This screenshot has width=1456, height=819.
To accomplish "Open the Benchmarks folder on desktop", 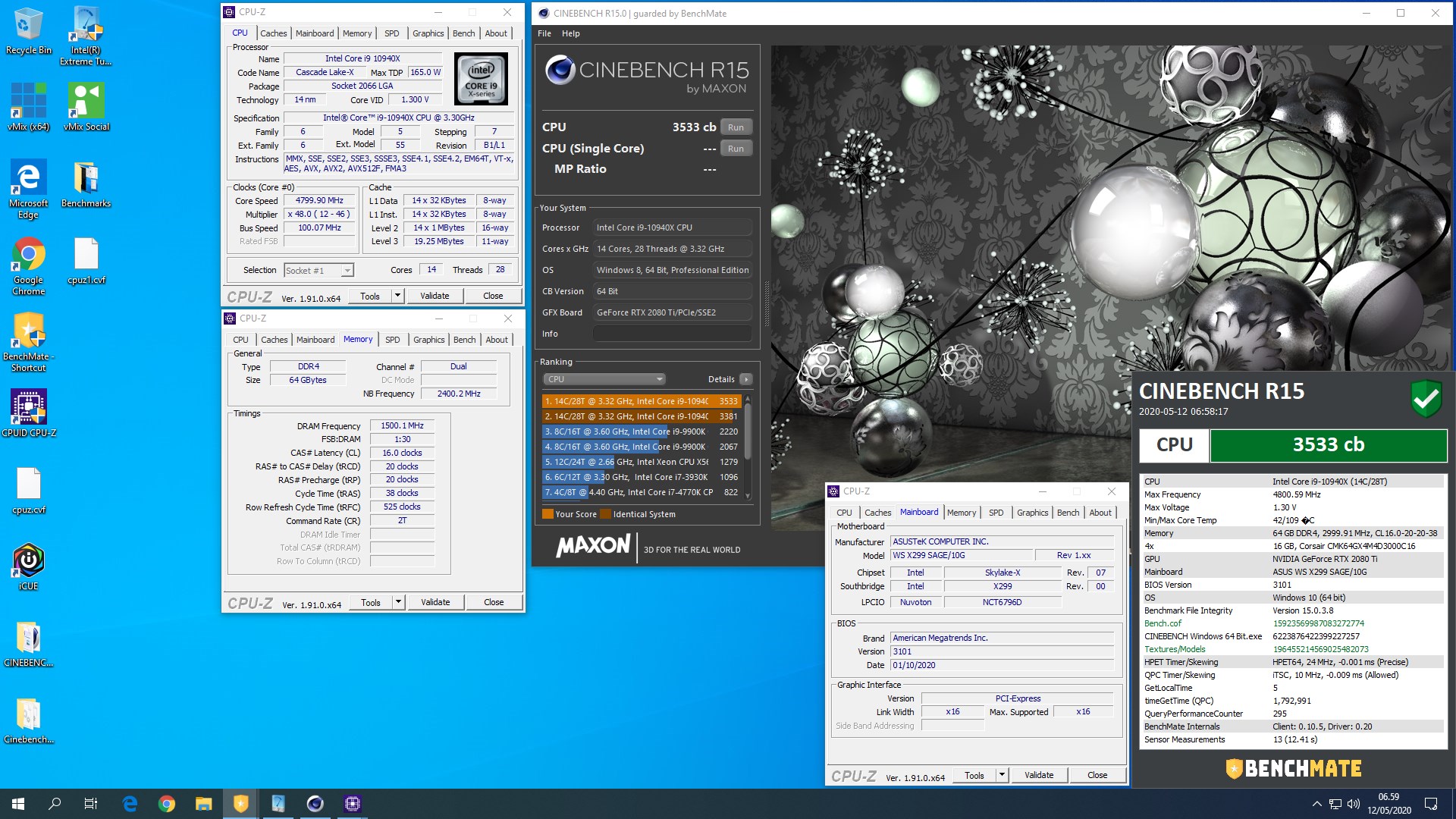I will click(x=86, y=184).
